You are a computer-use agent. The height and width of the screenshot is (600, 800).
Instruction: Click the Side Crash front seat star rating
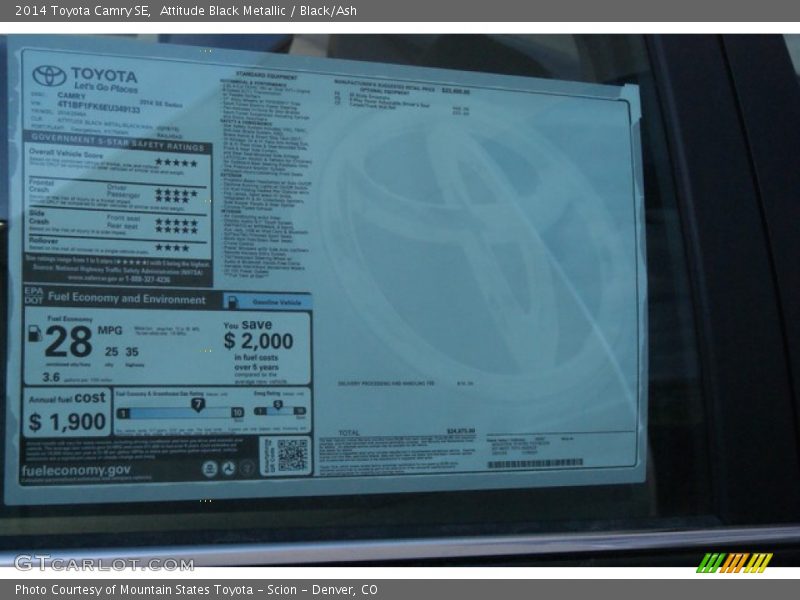click(176, 222)
